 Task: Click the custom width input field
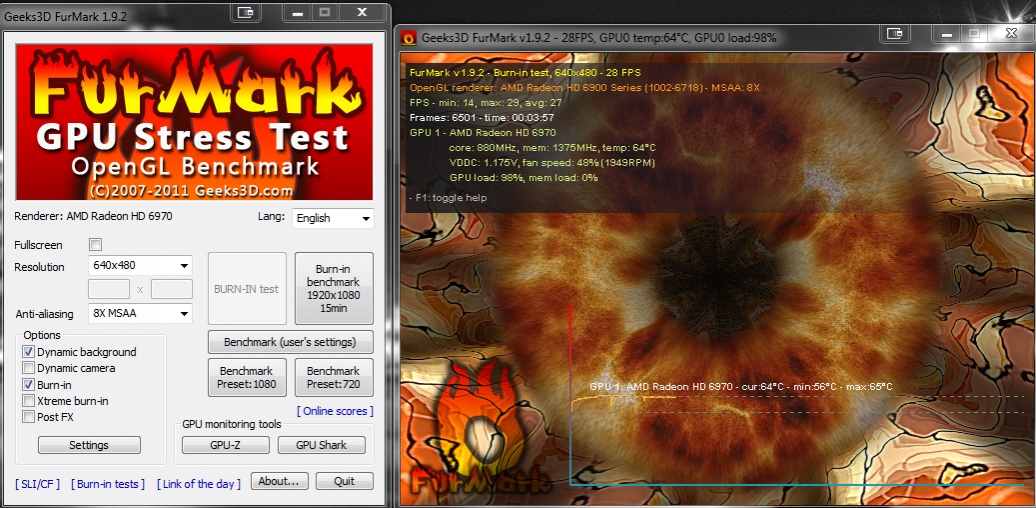click(109, 289)
